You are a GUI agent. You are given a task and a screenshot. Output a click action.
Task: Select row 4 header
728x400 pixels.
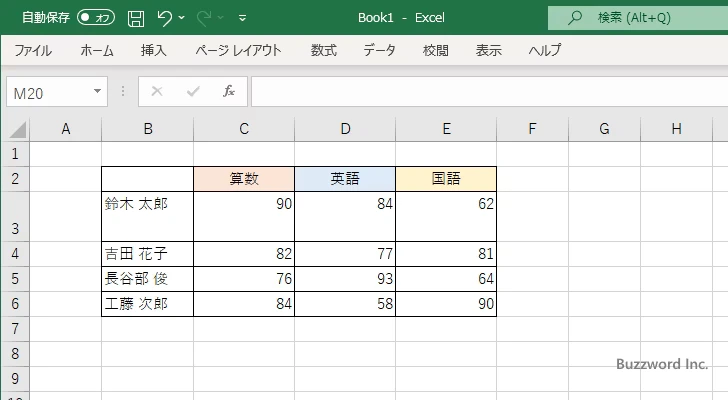15,254
